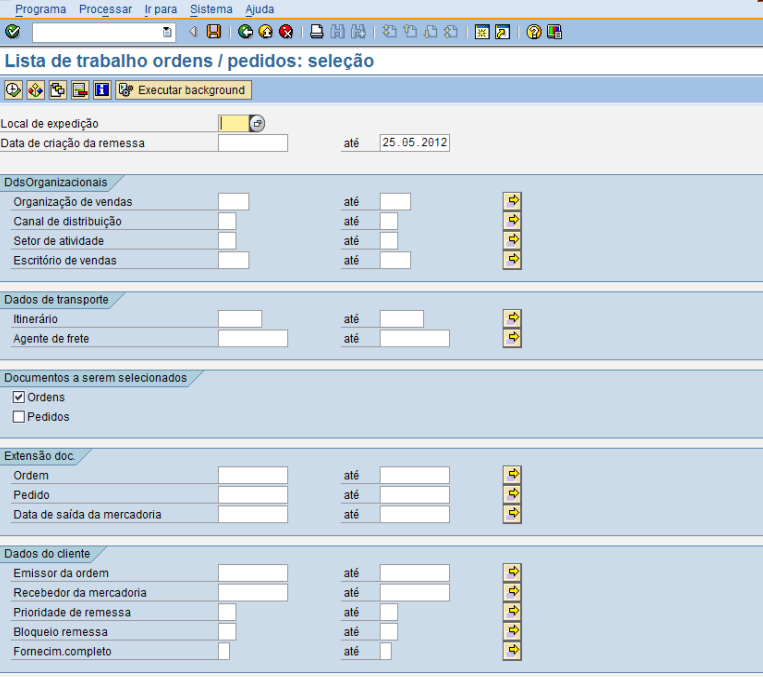Click the green Enter checkmark icon
The height and width of the screenshot is (677, 763).
click(12, 32)
